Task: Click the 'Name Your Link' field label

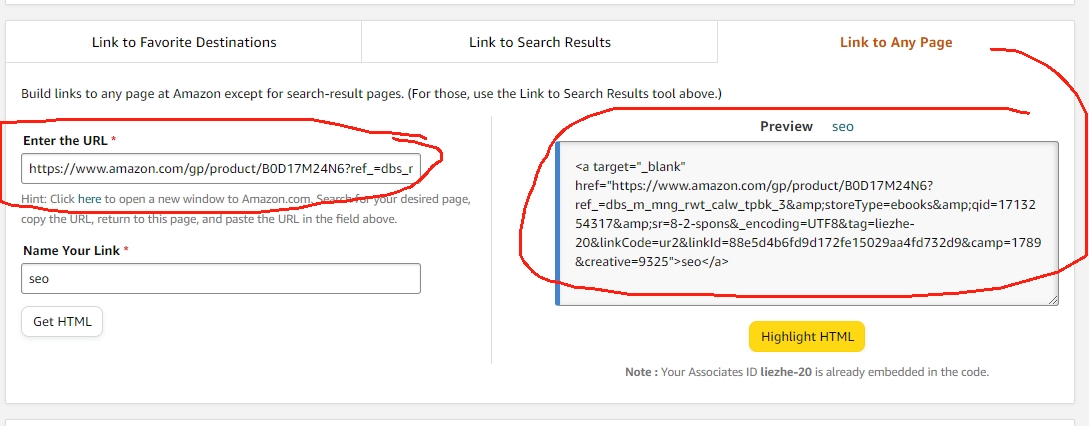Action: click(72, 250)
